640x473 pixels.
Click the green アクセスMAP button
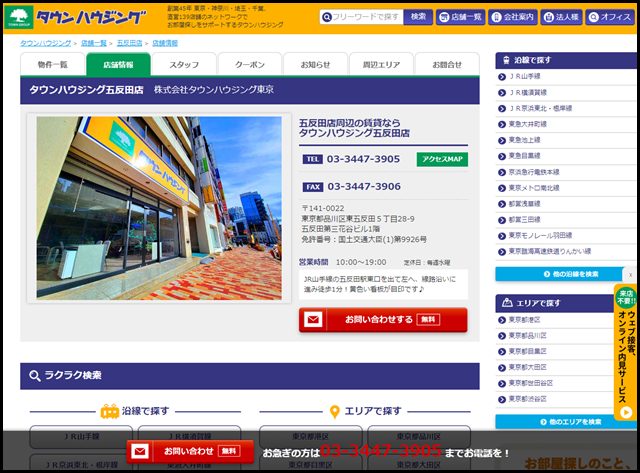point(442,159)
